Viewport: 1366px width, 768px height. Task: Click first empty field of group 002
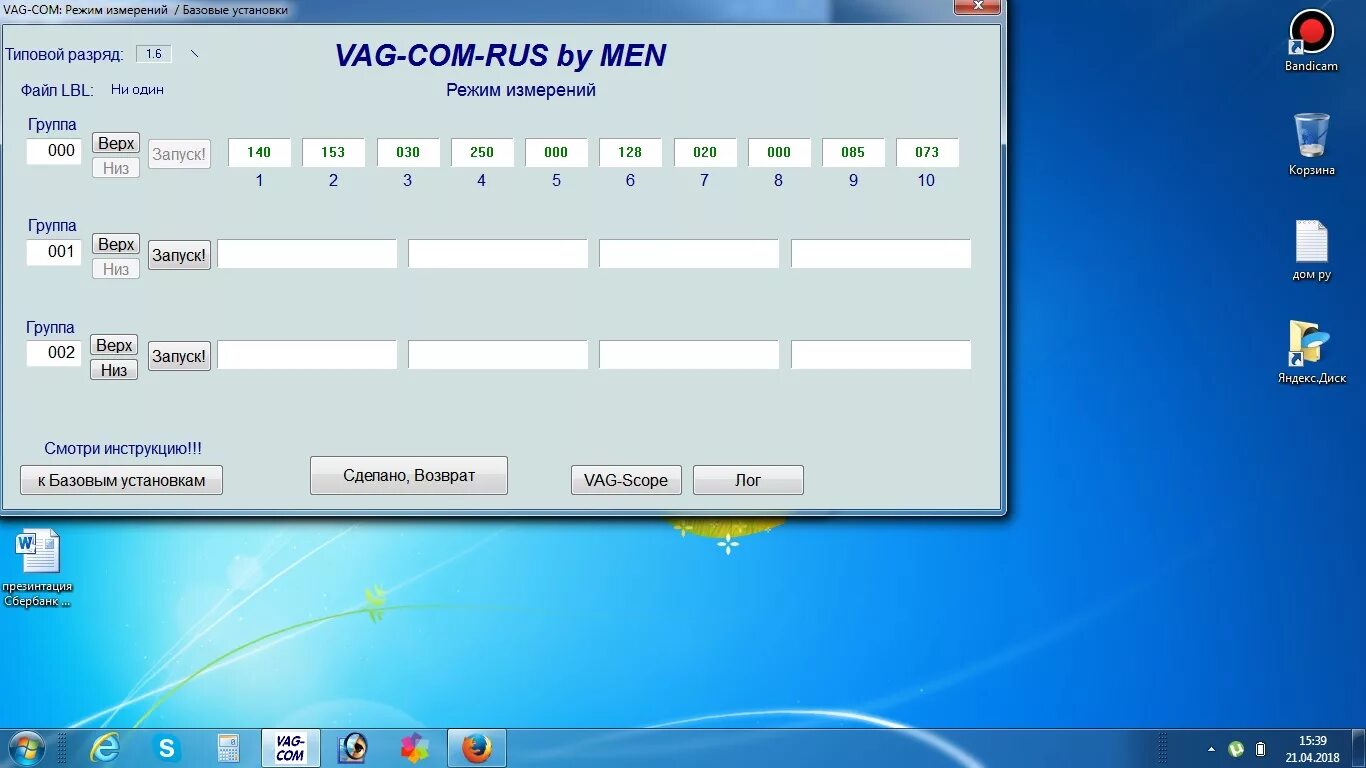pyautogui.click(x=307, y=355)
